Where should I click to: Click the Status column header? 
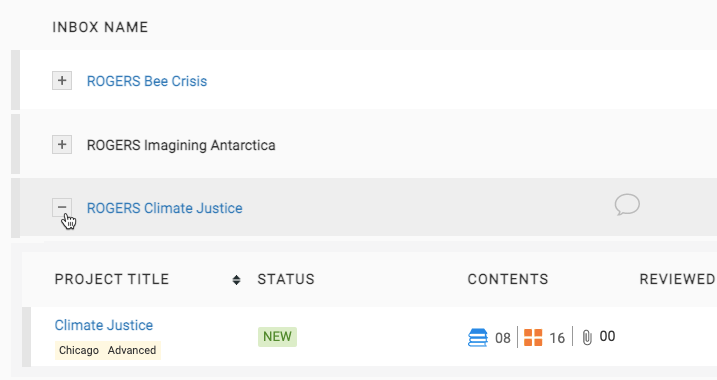[x=286, y=279]
